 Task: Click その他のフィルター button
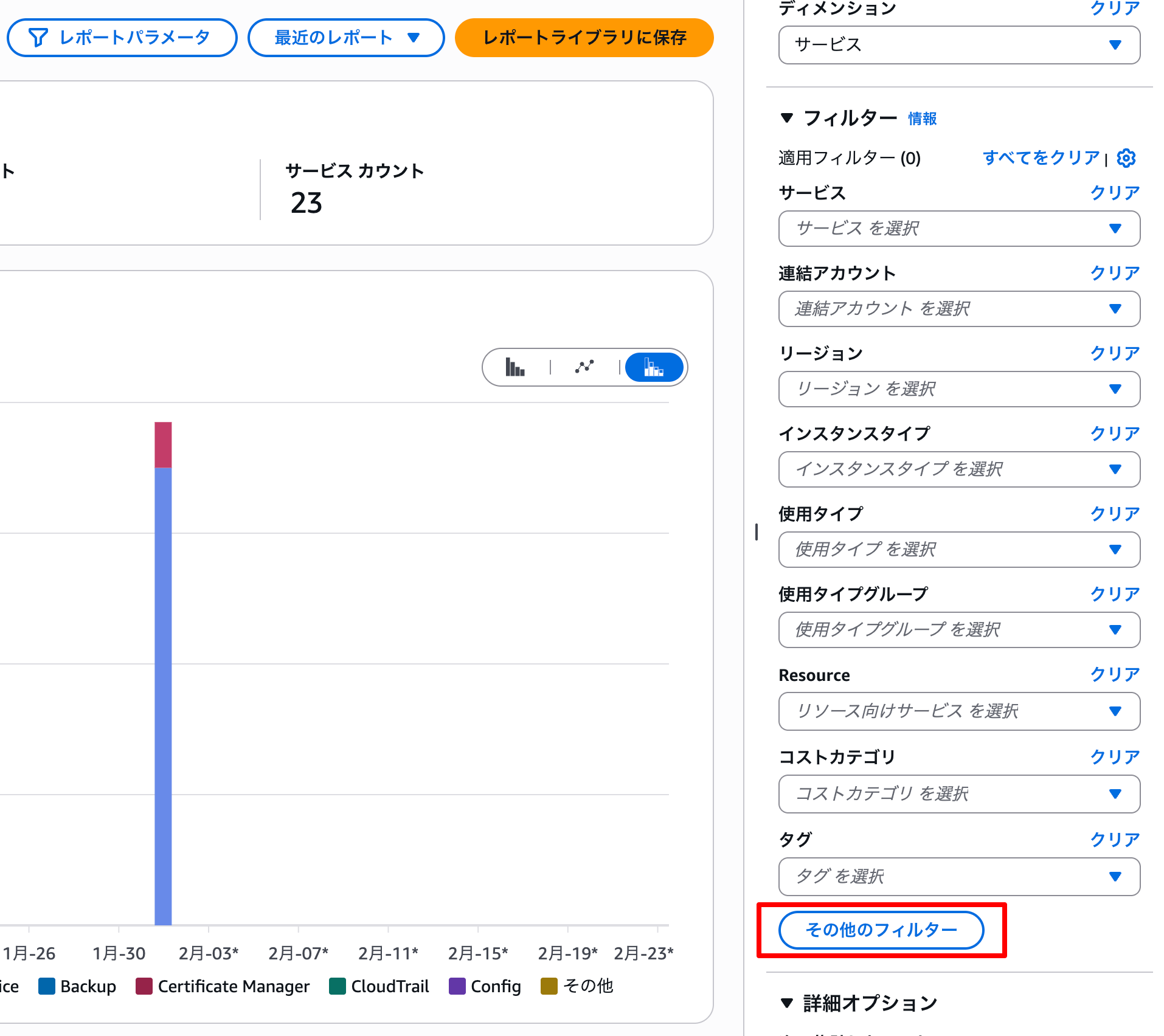[881, 930]
